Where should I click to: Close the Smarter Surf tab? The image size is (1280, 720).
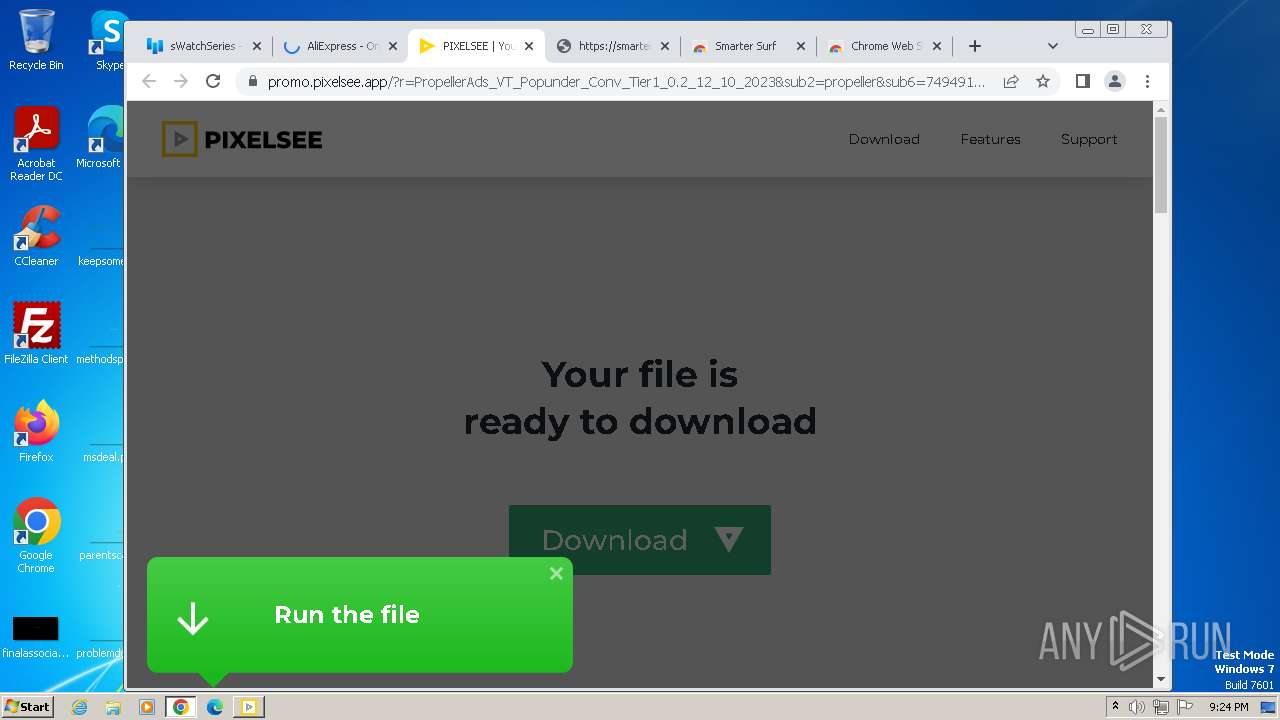click(x=801, y=46)
